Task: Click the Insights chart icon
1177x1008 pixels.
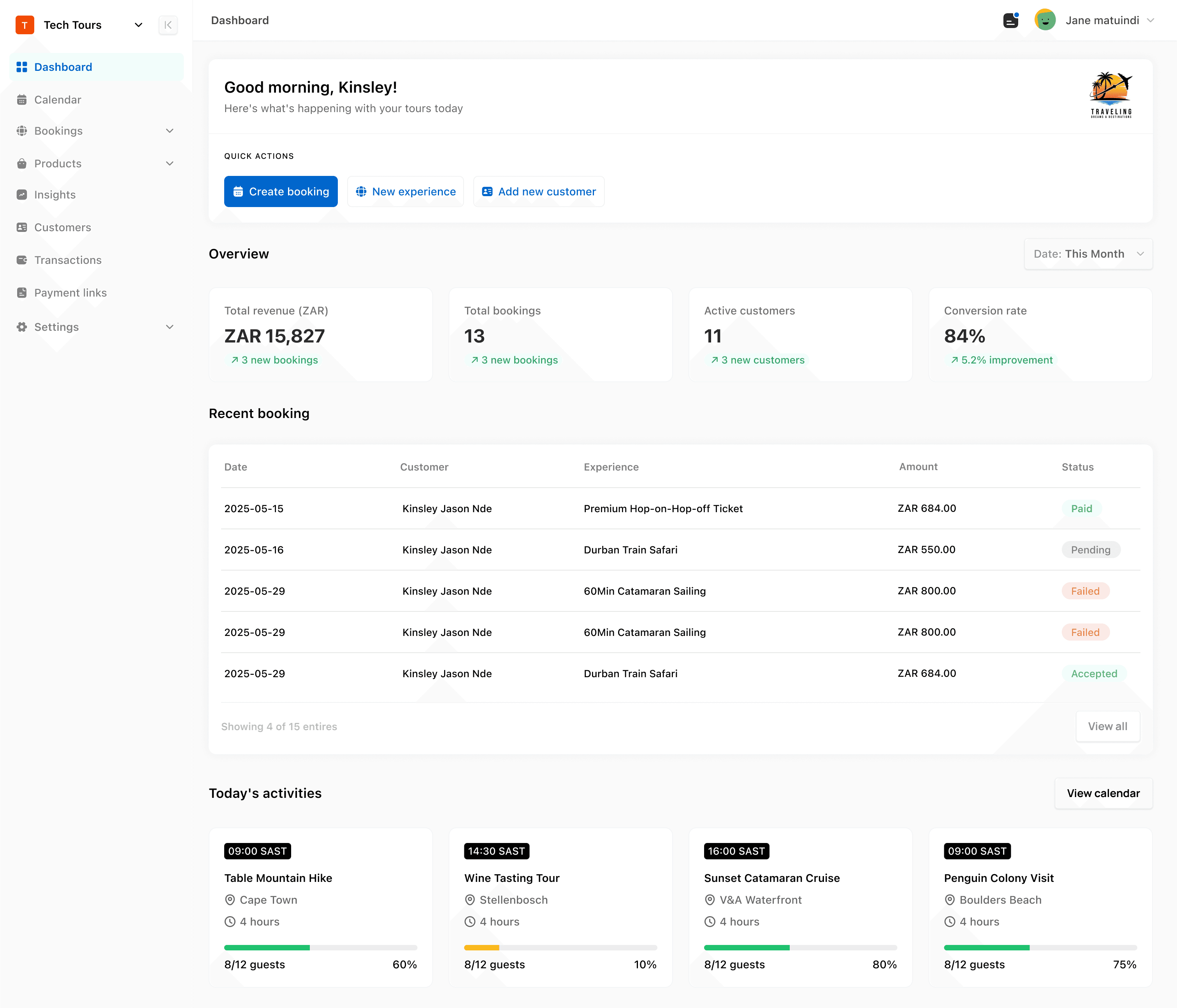Action: pyautogui.click(x=21, y=195)
